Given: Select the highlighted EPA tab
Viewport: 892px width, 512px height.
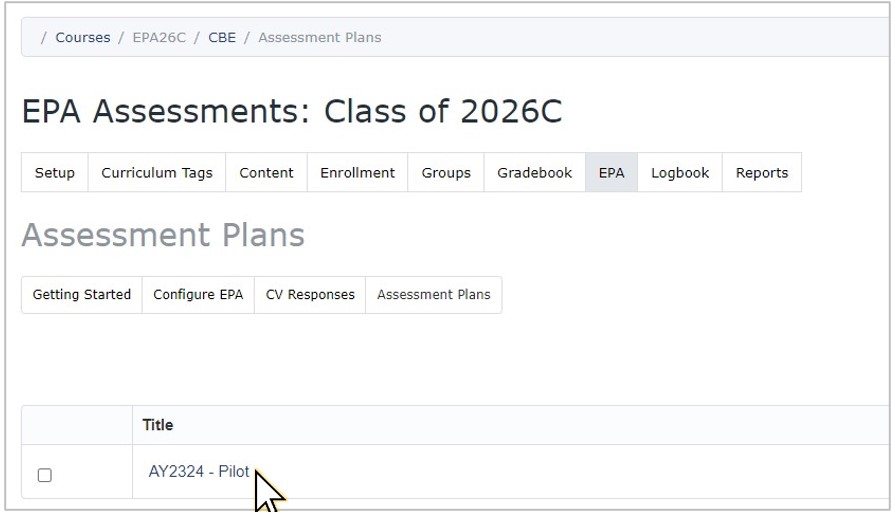Looking at the screenshot, I should point(612,173).
